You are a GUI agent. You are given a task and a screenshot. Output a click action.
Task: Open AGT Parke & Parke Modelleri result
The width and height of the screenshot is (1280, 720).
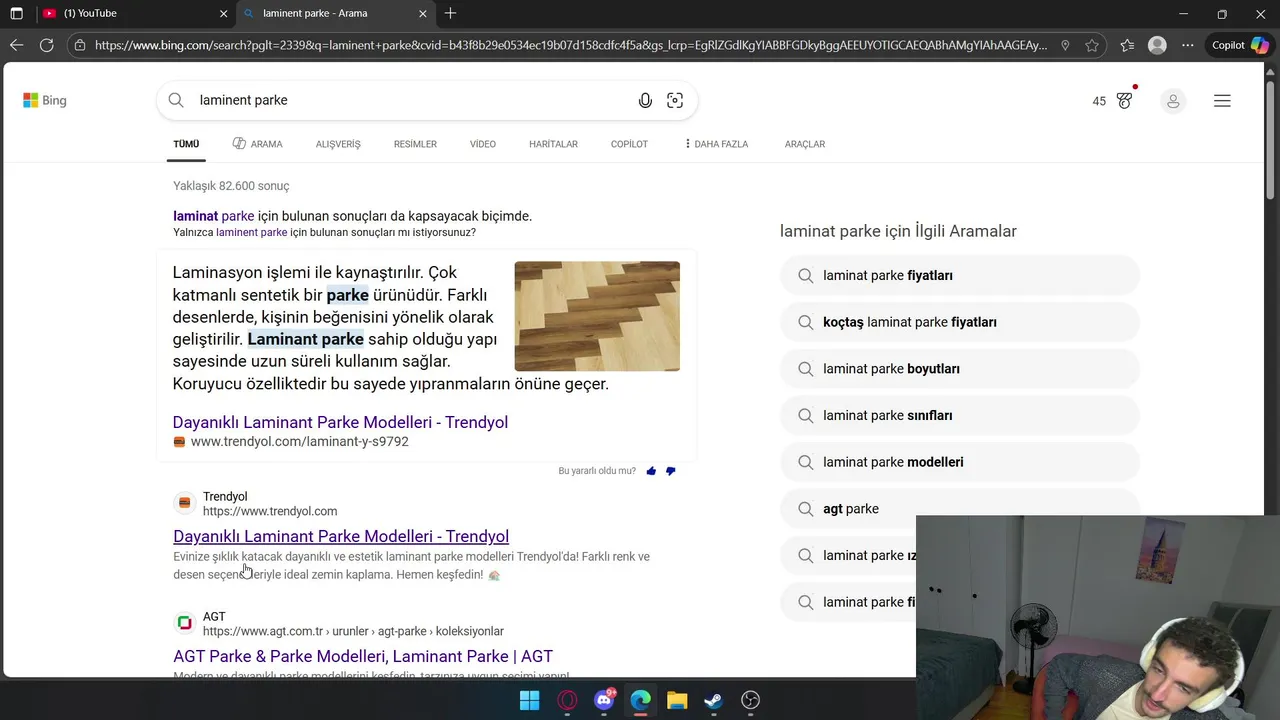click(x=363, y=656)
